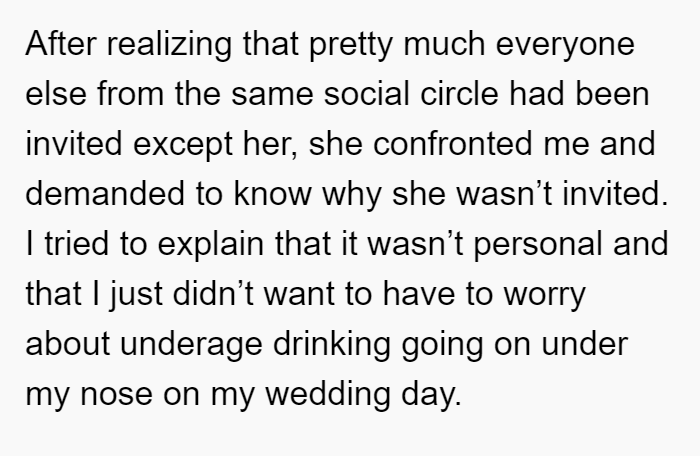Viewport: 700px width, 456px height.
Task: Click the word "tried" in the text
Action: (76, 244)
